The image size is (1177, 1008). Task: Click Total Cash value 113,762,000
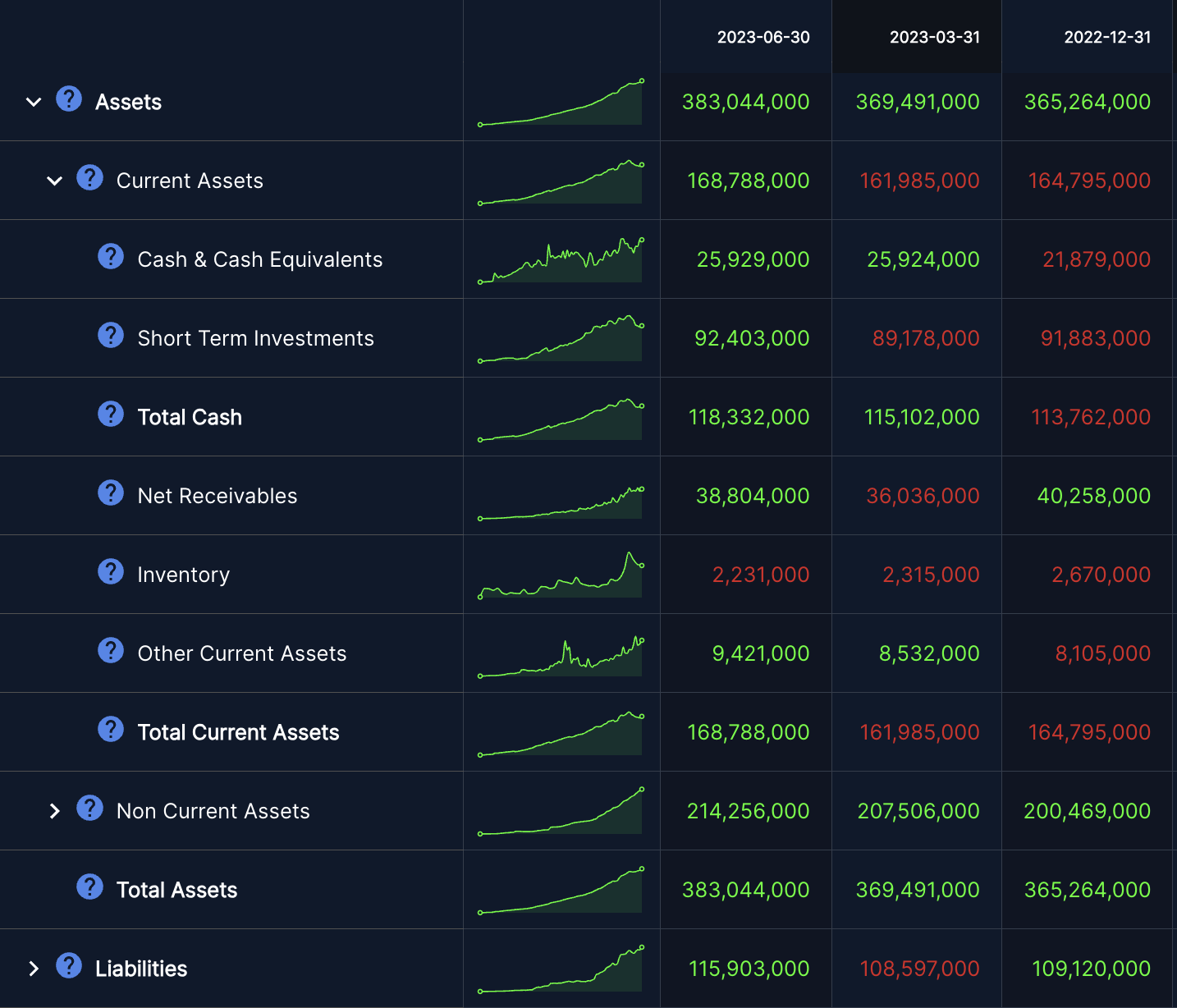click(x=1091, y=417)
